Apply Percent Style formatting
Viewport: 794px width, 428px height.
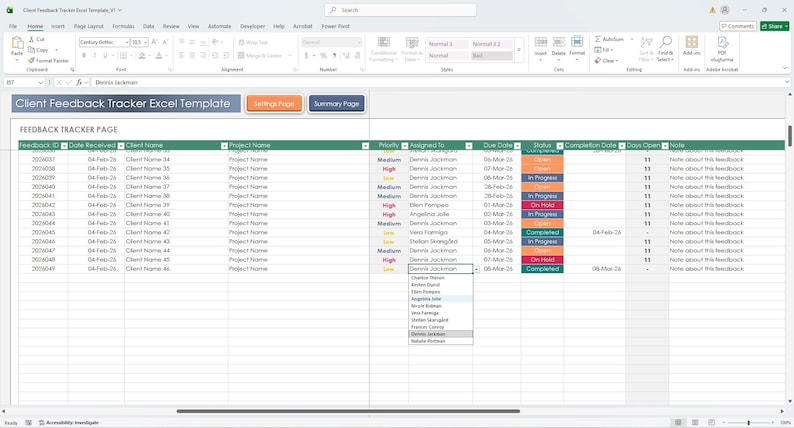[x=323, y=55]
